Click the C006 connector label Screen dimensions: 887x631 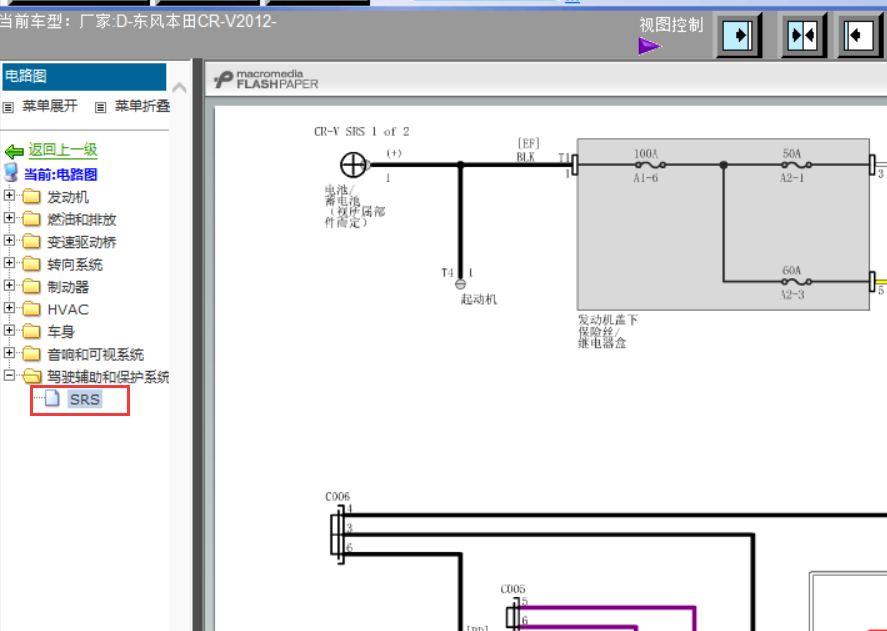[337, 496]
